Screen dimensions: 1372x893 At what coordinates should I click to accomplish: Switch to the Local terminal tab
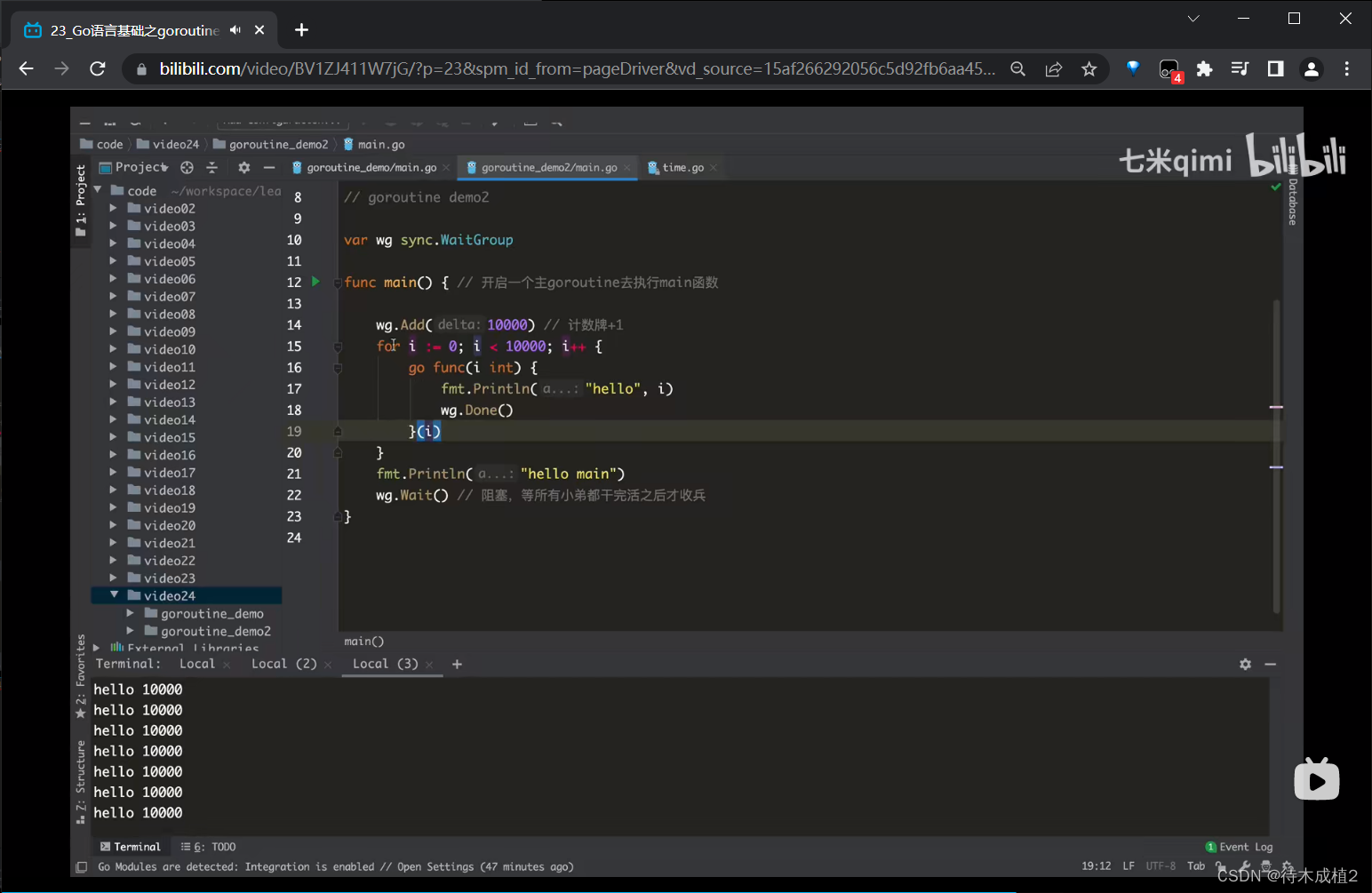197,664
